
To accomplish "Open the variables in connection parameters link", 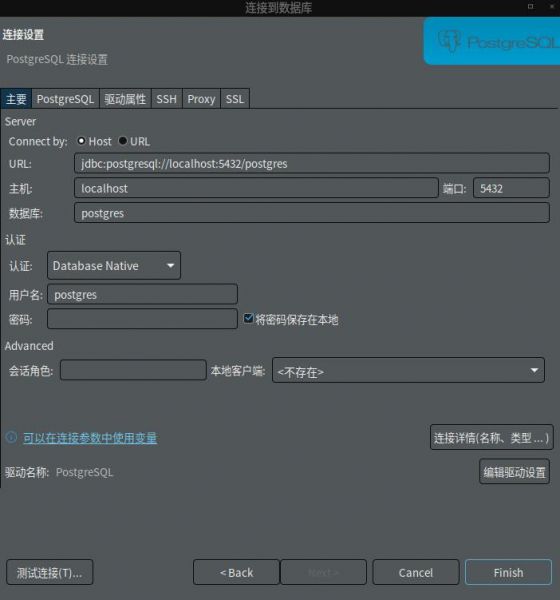I will point(90,438).
